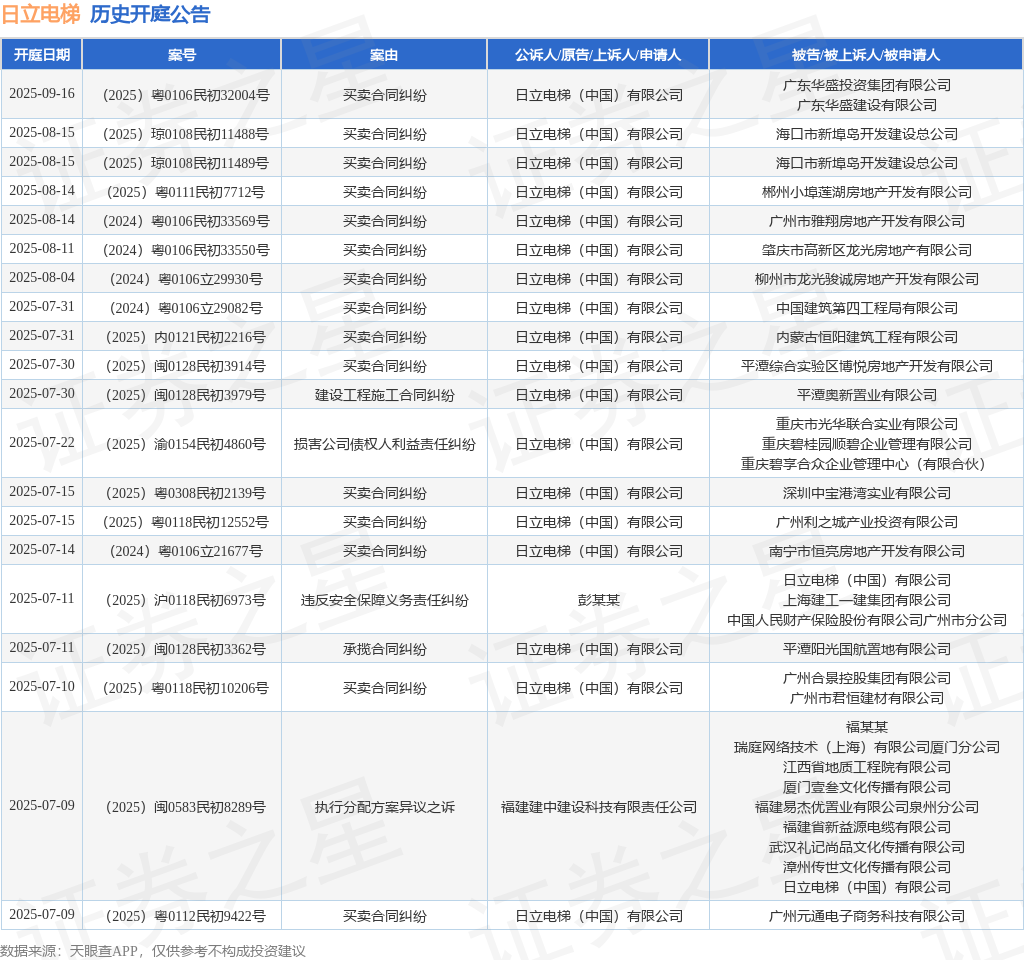Click case number 沪0118民初6973号

click(x=186, y=600)
